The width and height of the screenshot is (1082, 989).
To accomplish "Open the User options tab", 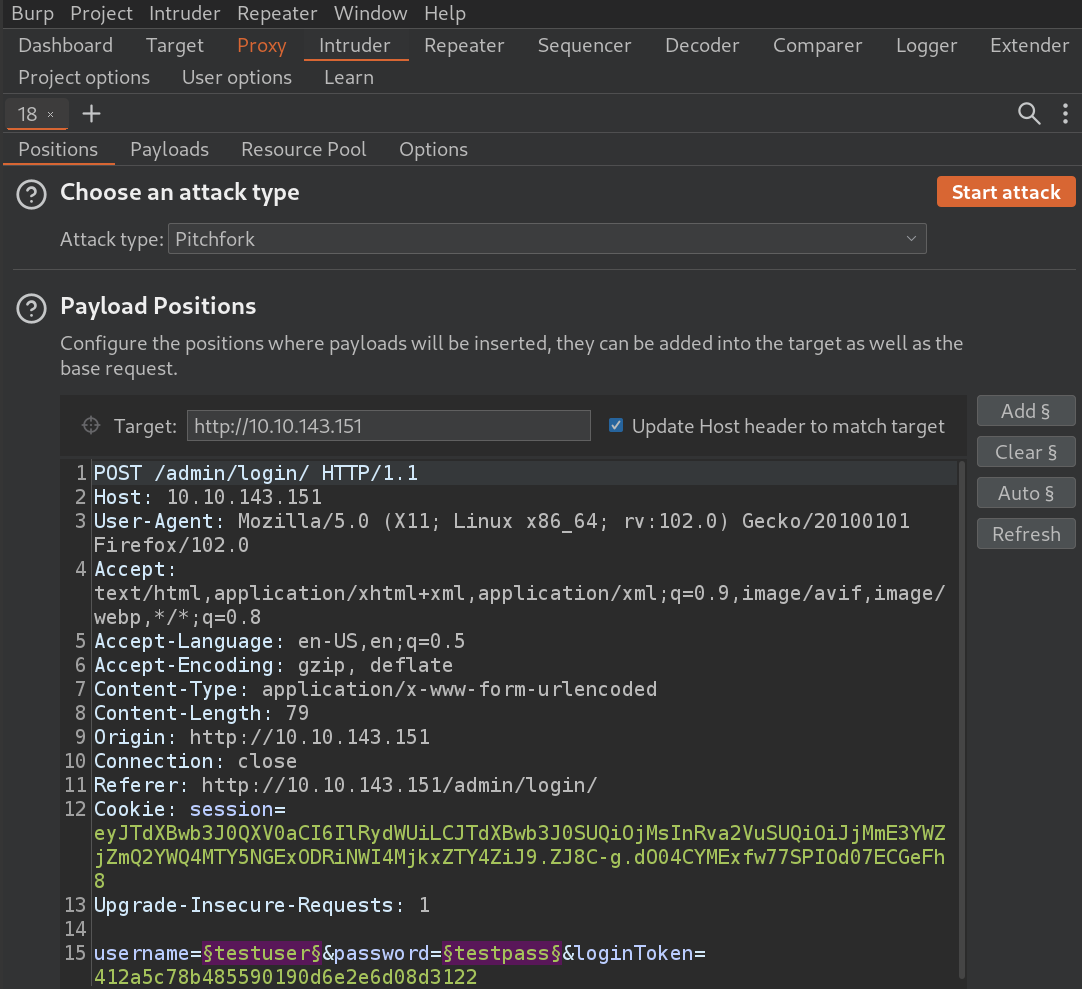I will coord(237,77).
